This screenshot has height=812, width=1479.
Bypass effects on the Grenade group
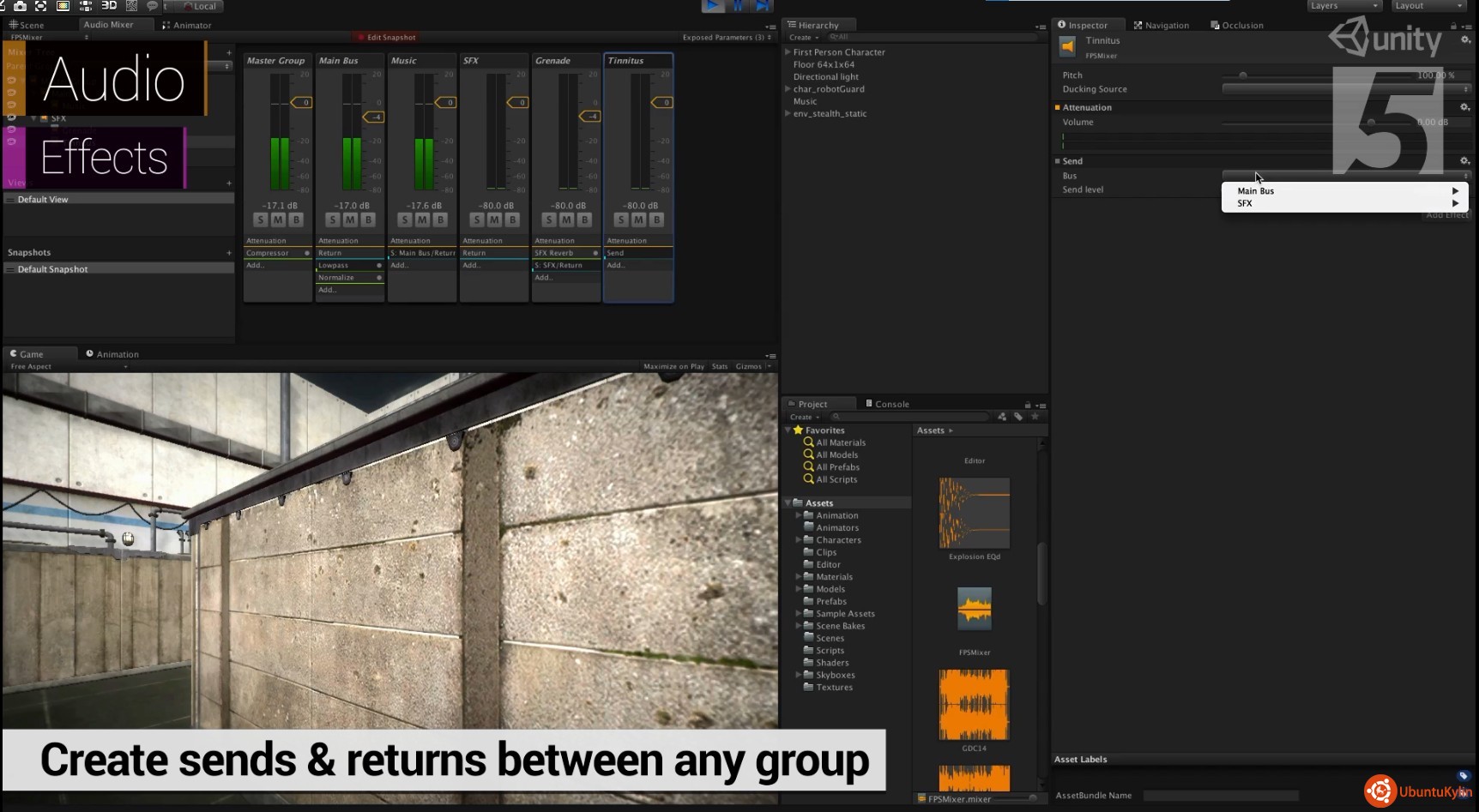coord(584,220)
